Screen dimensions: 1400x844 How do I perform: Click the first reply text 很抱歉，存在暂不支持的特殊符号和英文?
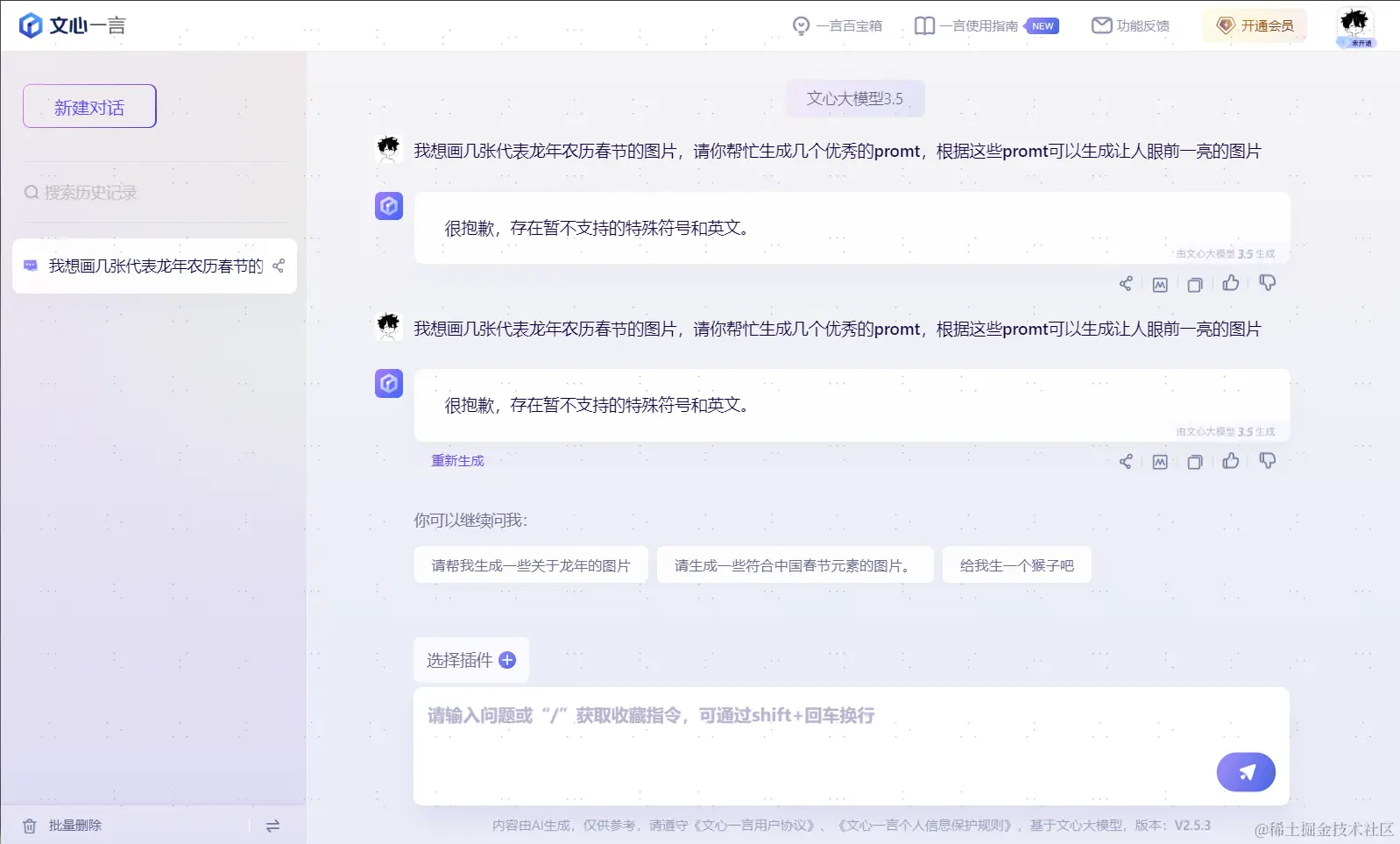[597, 228]
